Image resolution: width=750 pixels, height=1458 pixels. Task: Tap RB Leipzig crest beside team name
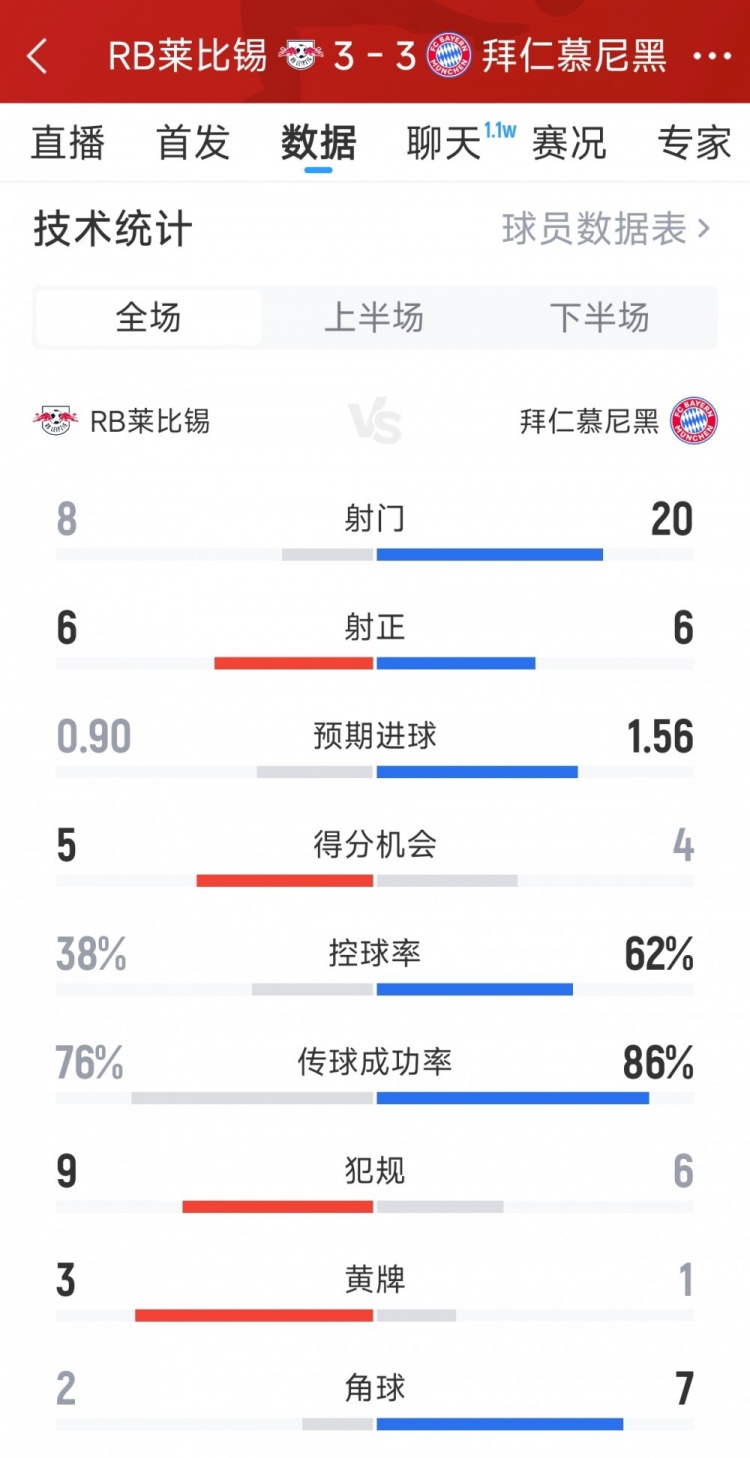click(x=56, y=421)
